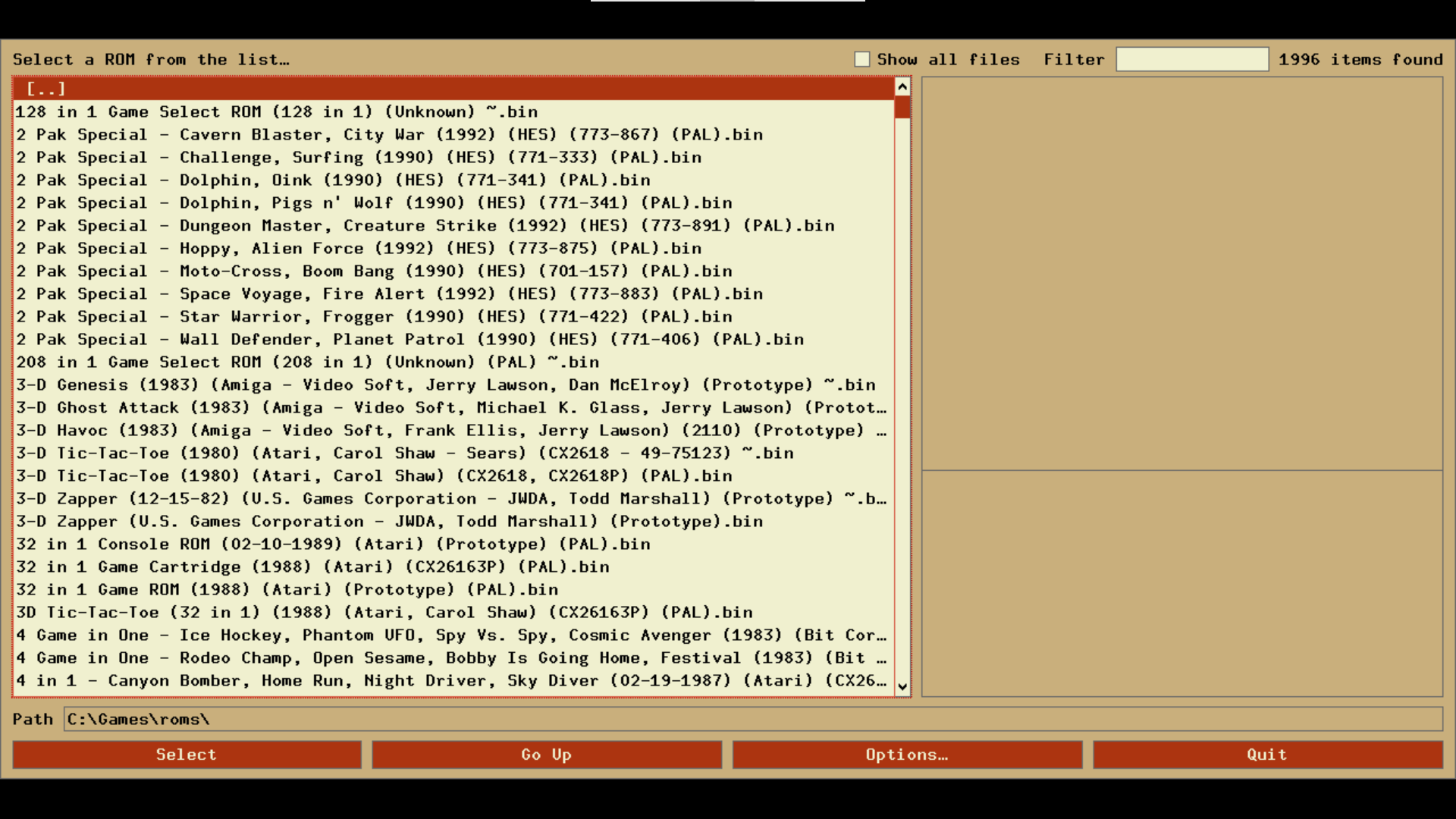
Task: Select 2 Pak Special Star Warrior, Frogger
Action: point(453,316)
